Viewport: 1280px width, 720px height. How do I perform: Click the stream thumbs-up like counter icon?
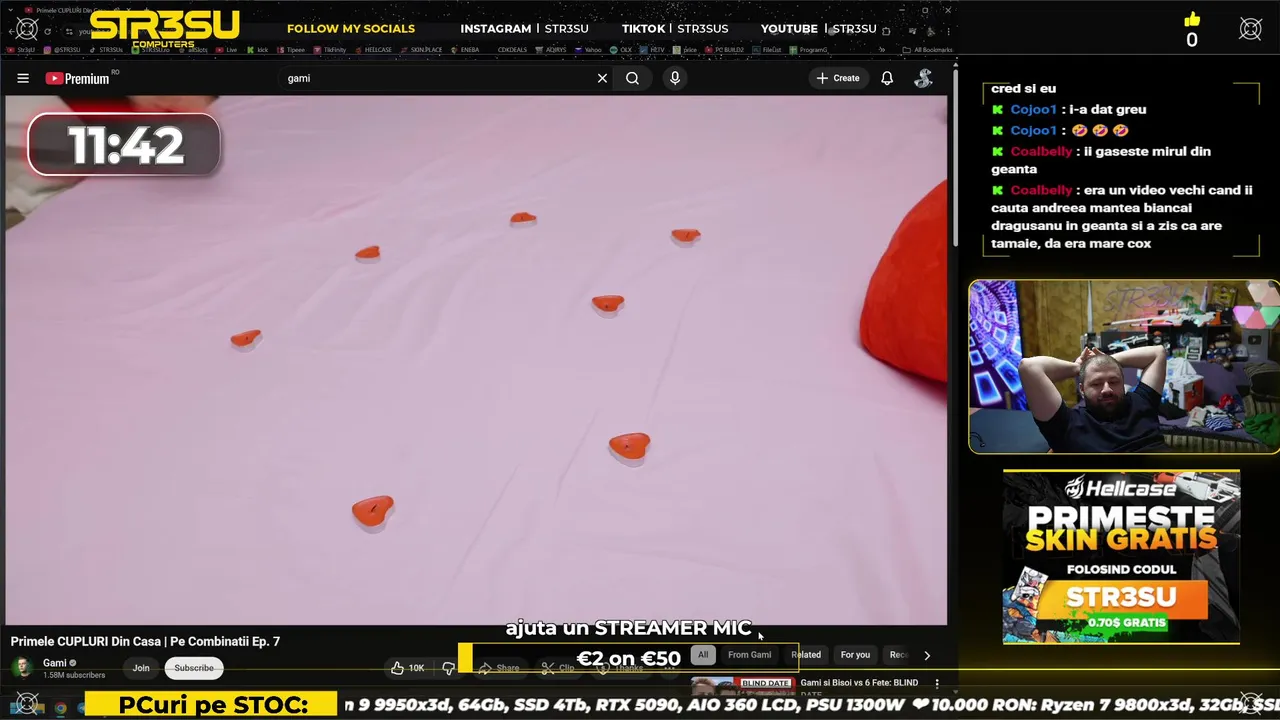pos(1191,20)
